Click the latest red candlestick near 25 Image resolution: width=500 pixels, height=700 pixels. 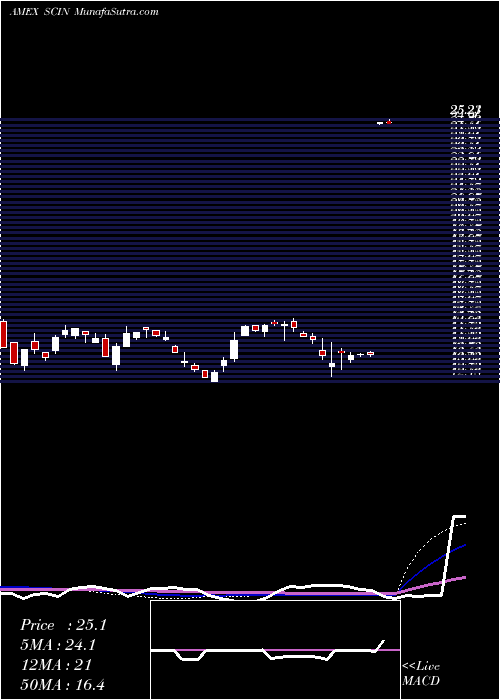tap(389, 122)
